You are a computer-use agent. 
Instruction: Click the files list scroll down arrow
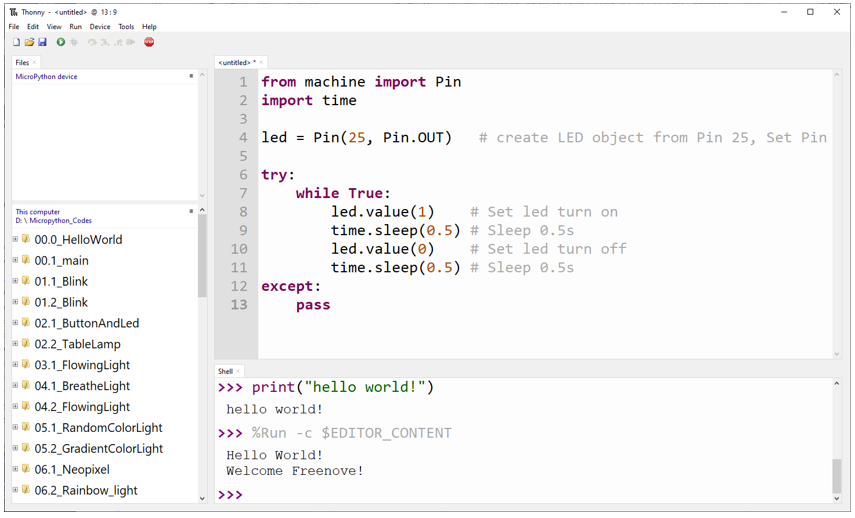click(x=202, y=498)
